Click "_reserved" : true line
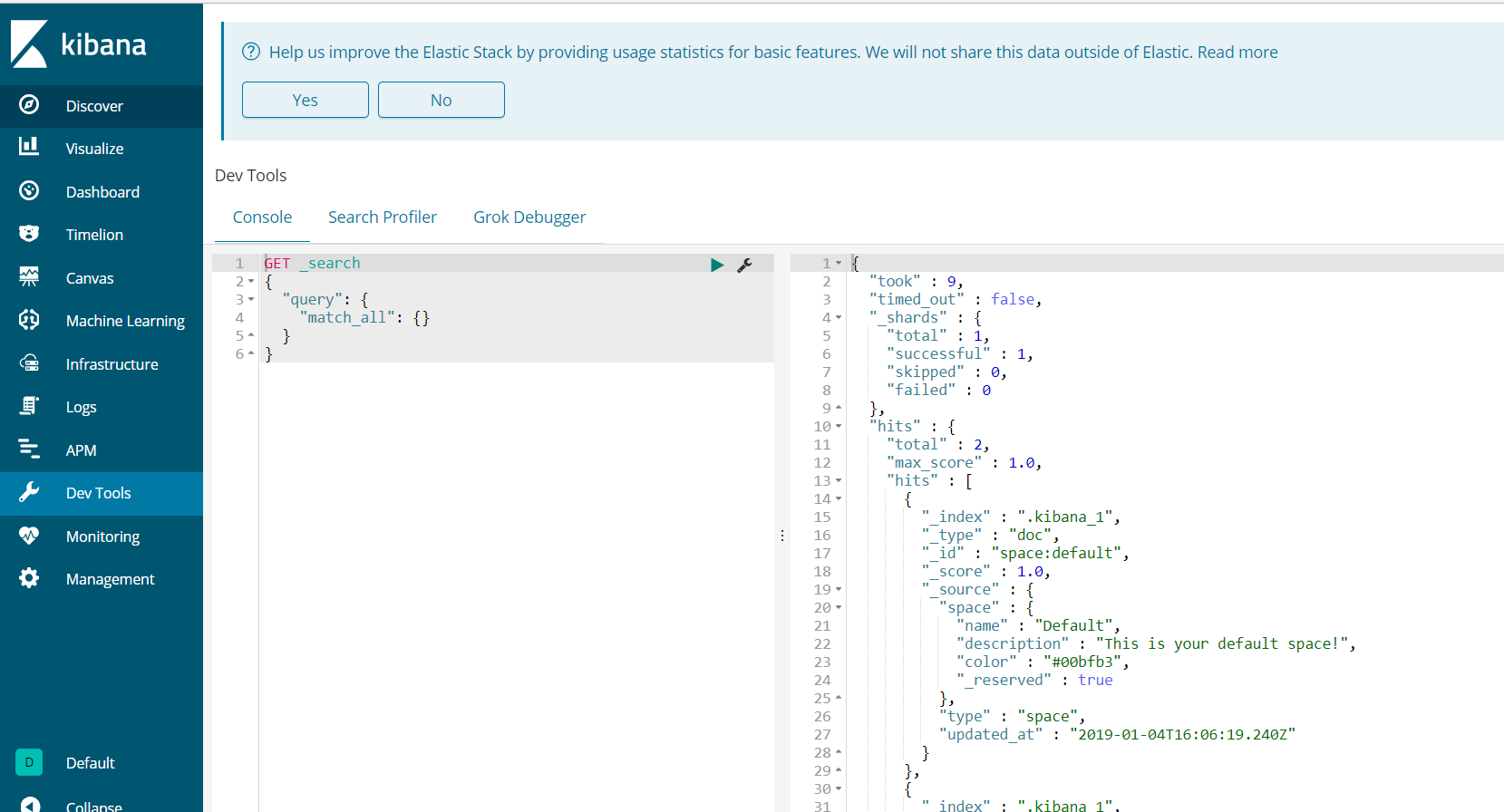The image size is (1504, 812). click(x=1034, y=680)
